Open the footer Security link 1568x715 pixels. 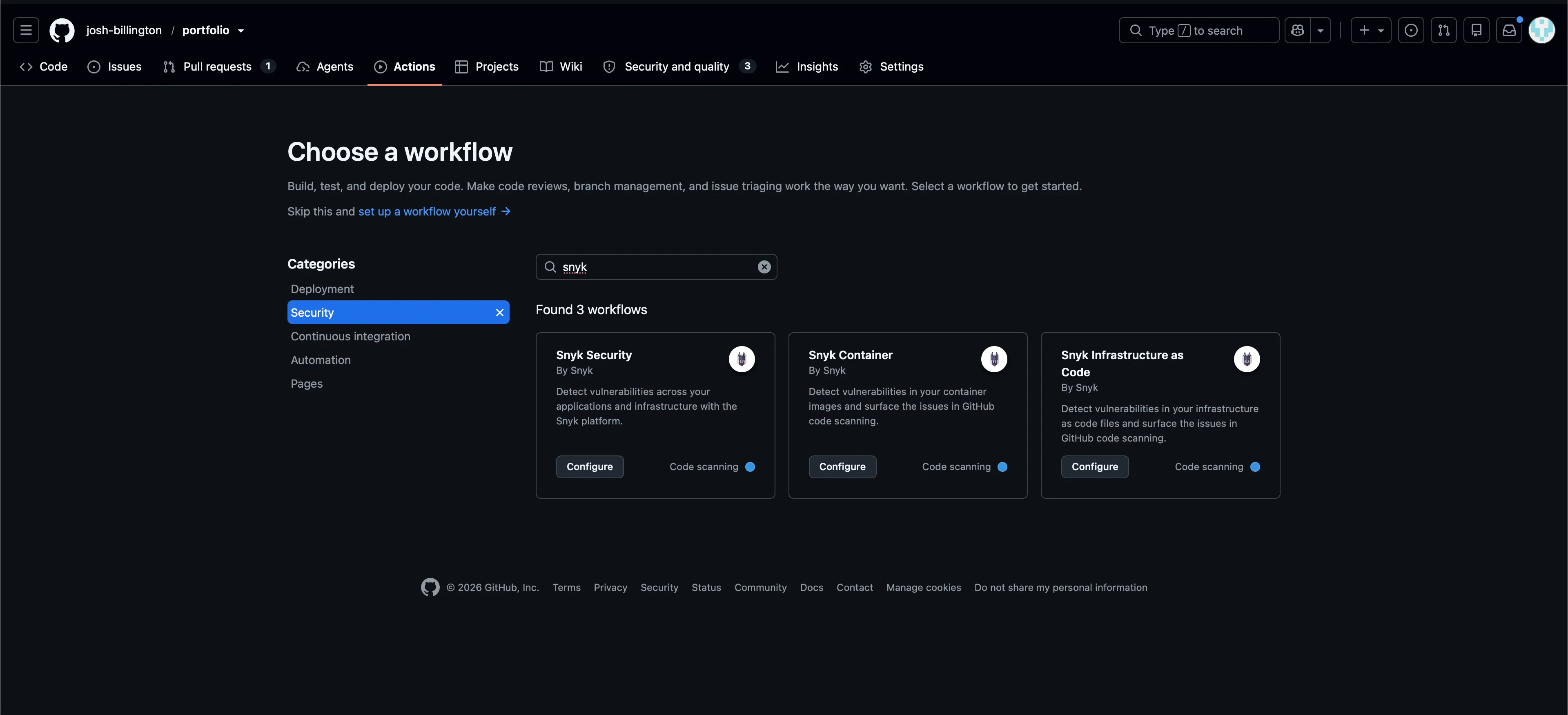[659, 587]
